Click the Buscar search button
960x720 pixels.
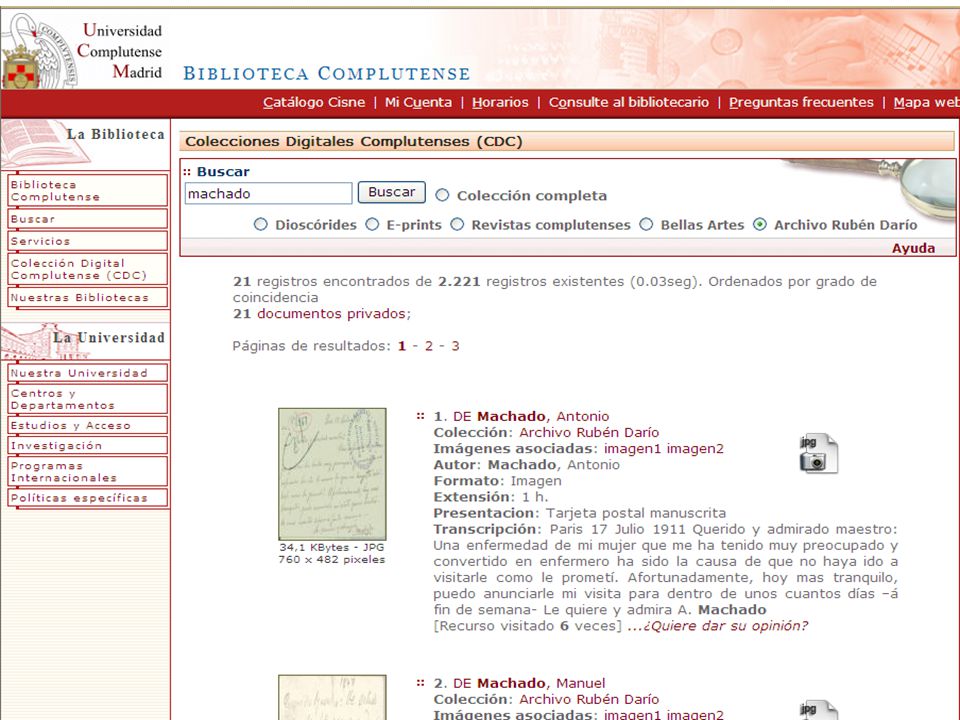point(392,192)
